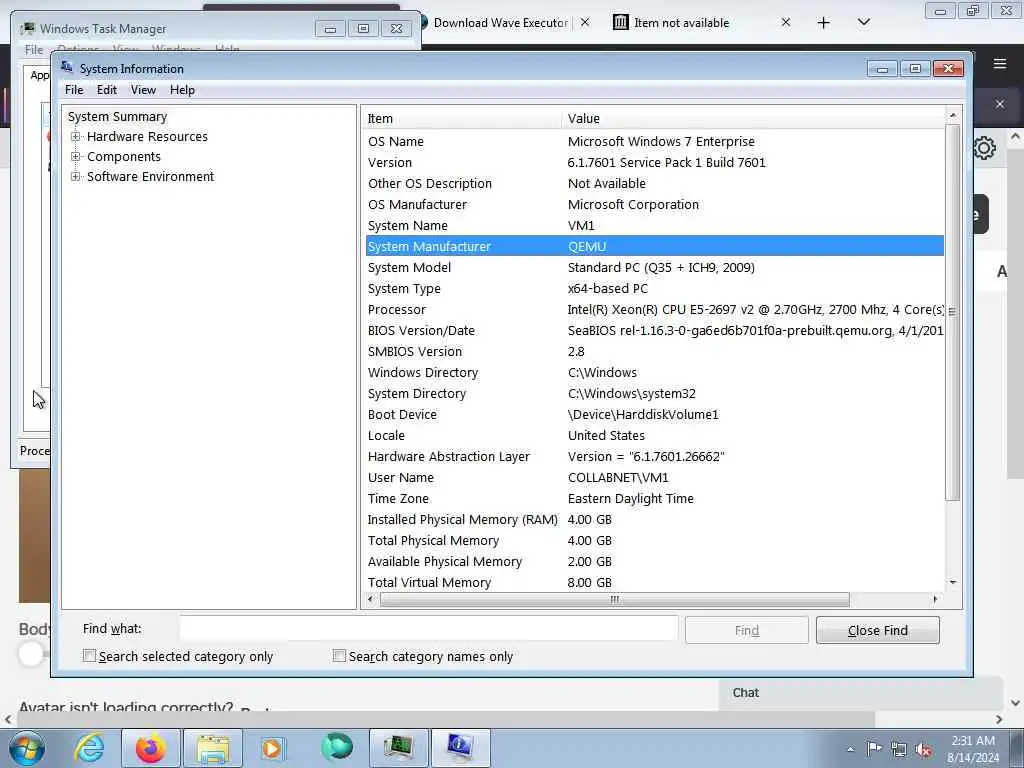Select the Time Zone row
Screen dimensions: 1024x768
[655, 498]
